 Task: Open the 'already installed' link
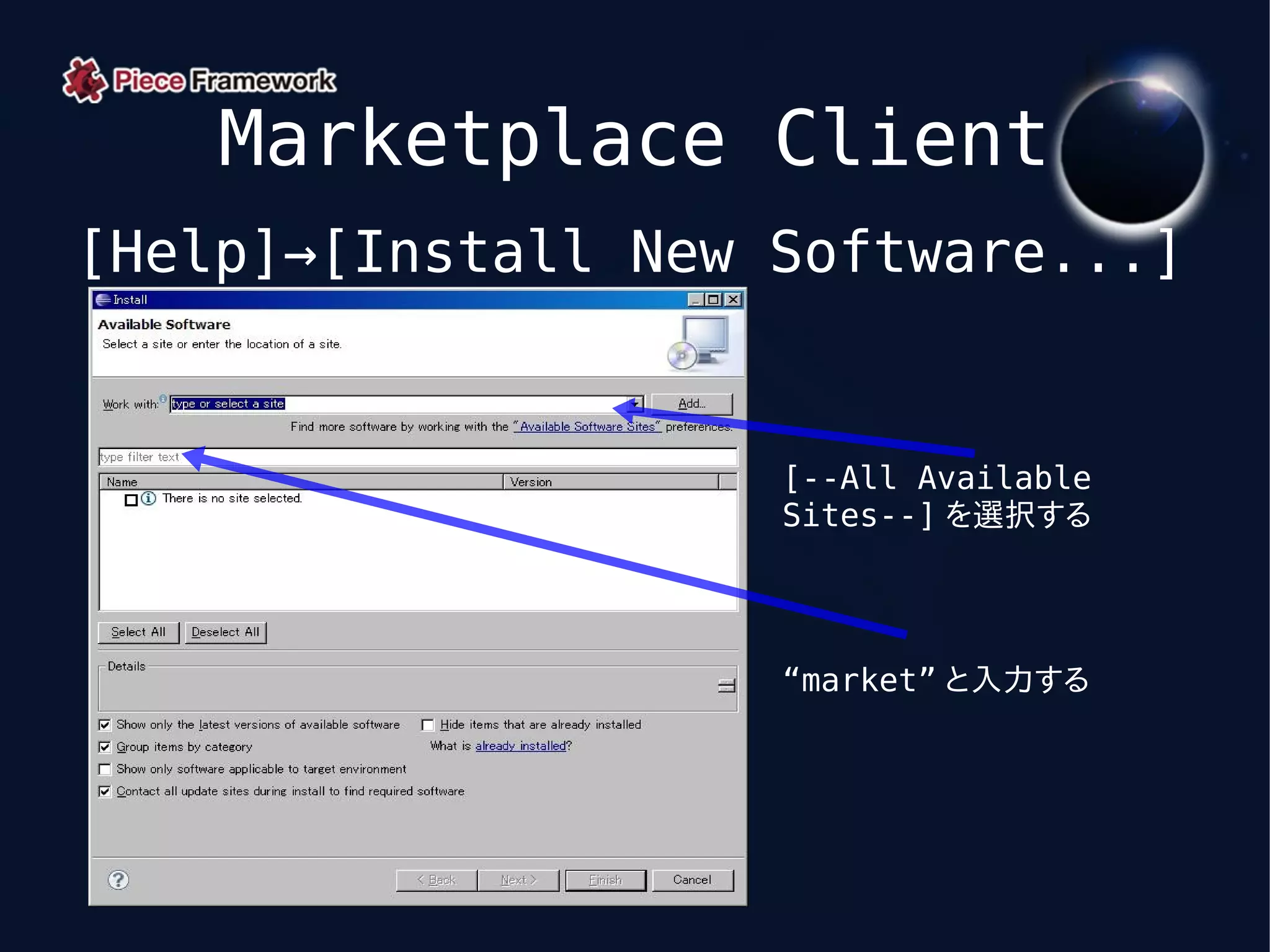pos(521,746)
